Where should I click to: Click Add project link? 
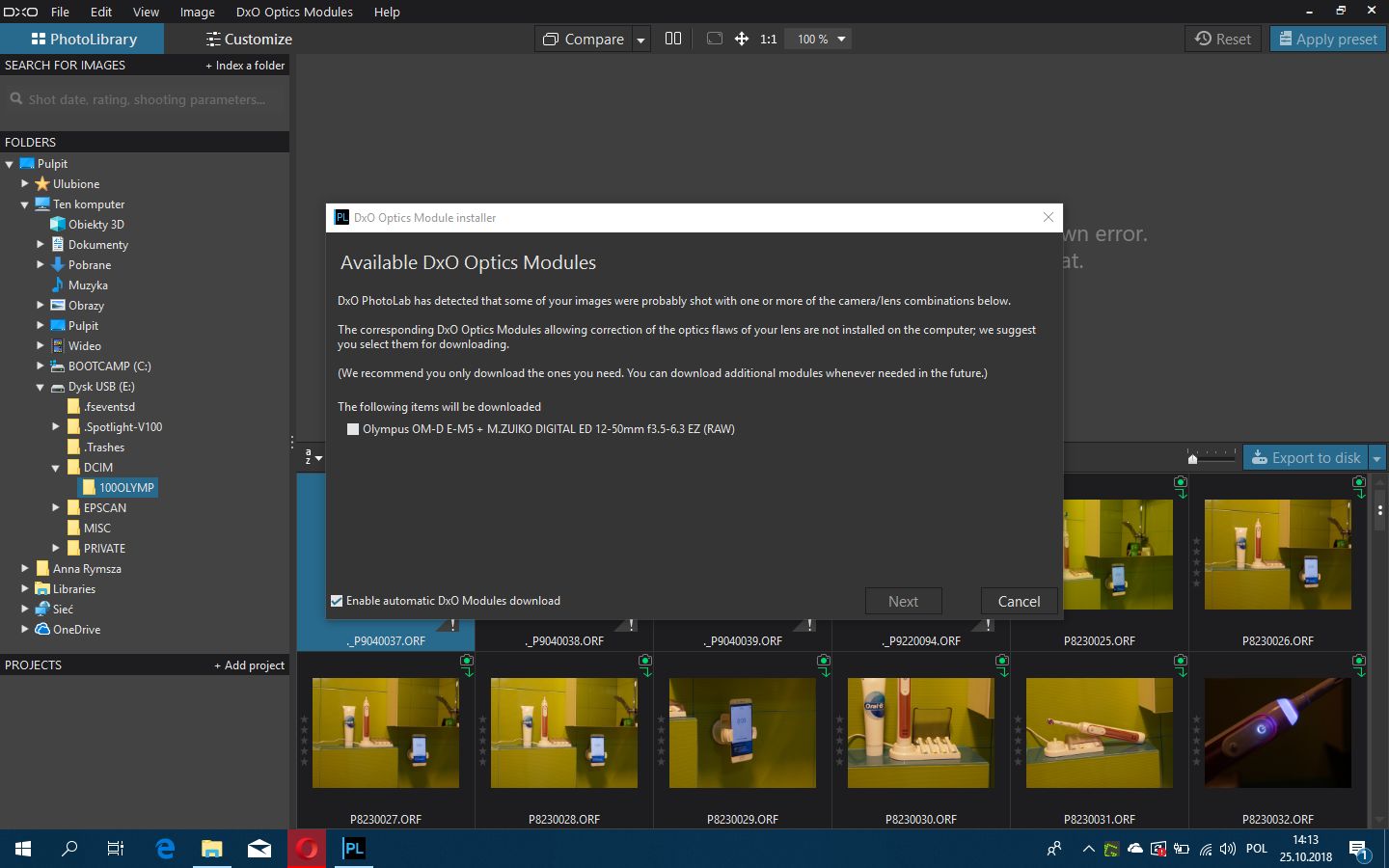click(x=249, y=665)
